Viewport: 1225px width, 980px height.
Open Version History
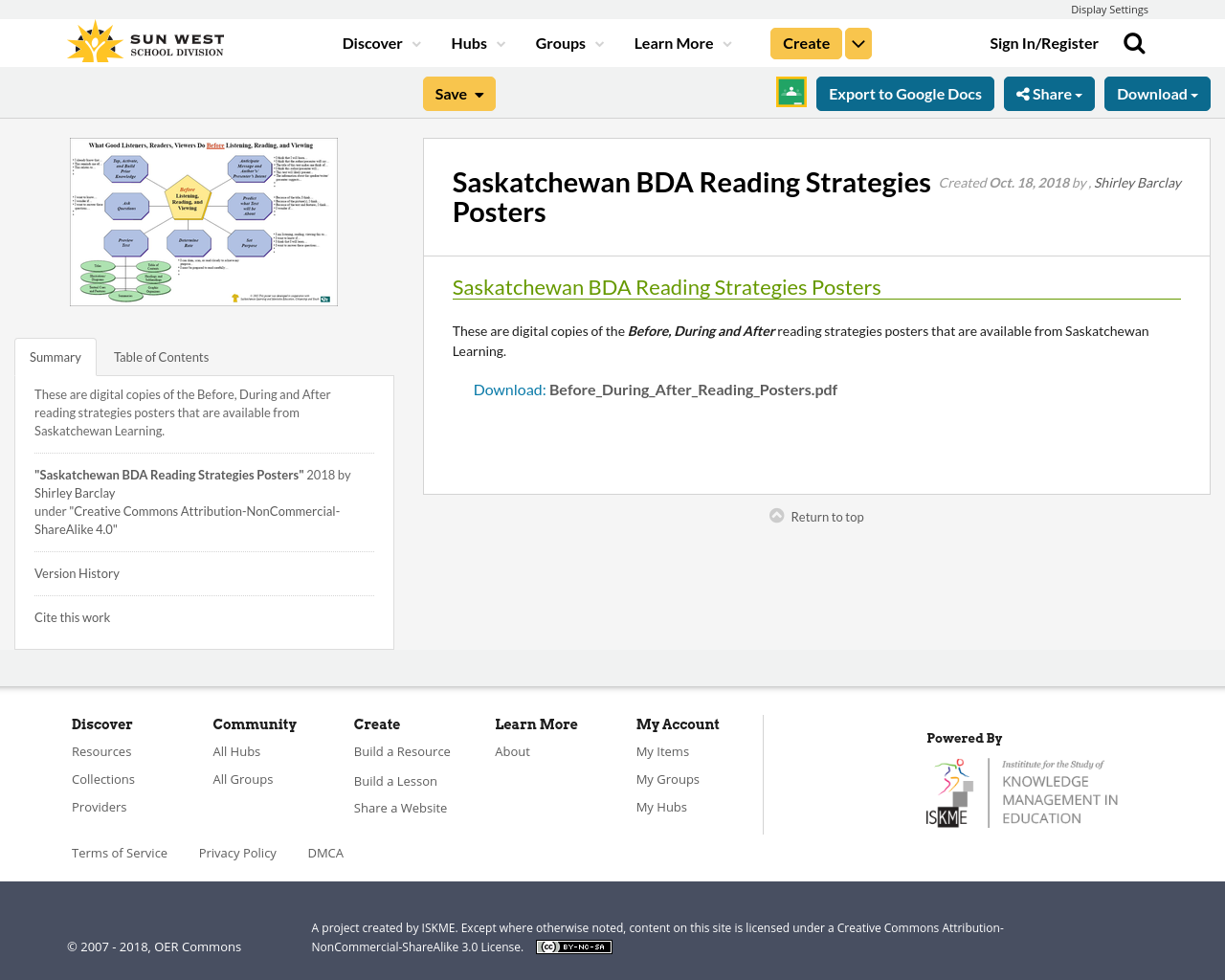(77, 572)
